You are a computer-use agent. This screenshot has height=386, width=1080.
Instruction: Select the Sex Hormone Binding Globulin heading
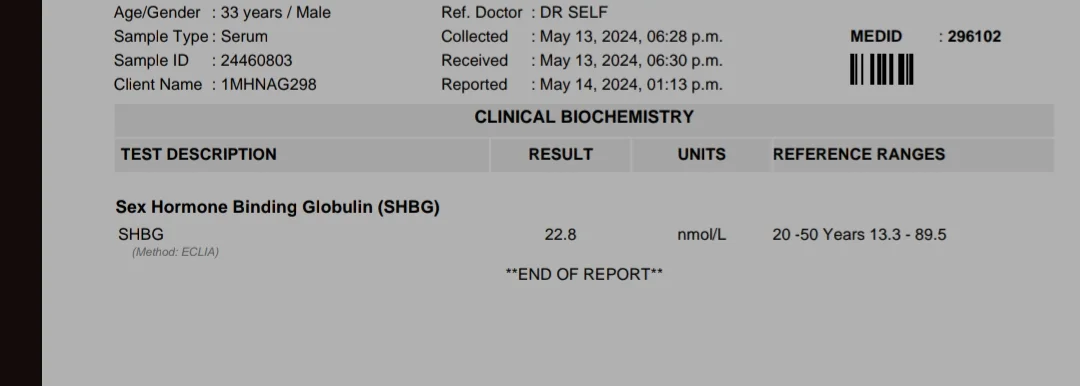click(x=278, y=207)
